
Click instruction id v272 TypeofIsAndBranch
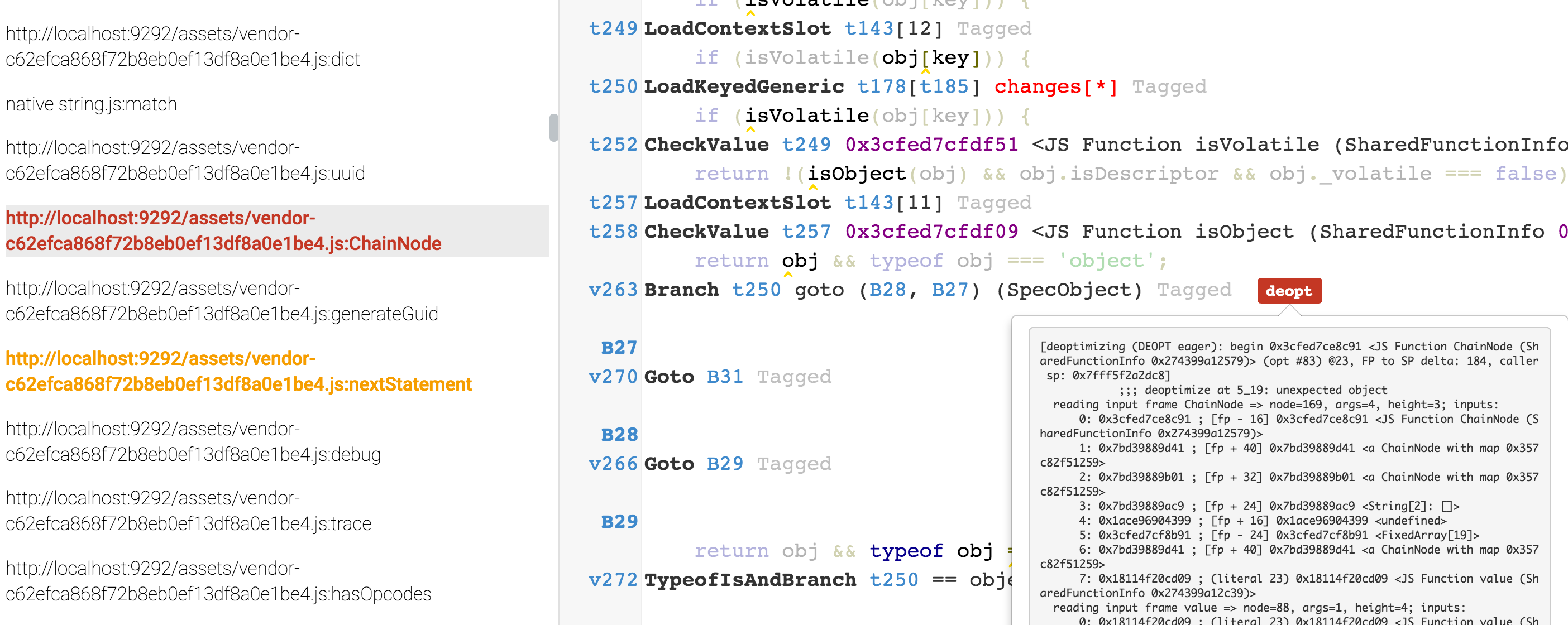[x=613, y=579]
